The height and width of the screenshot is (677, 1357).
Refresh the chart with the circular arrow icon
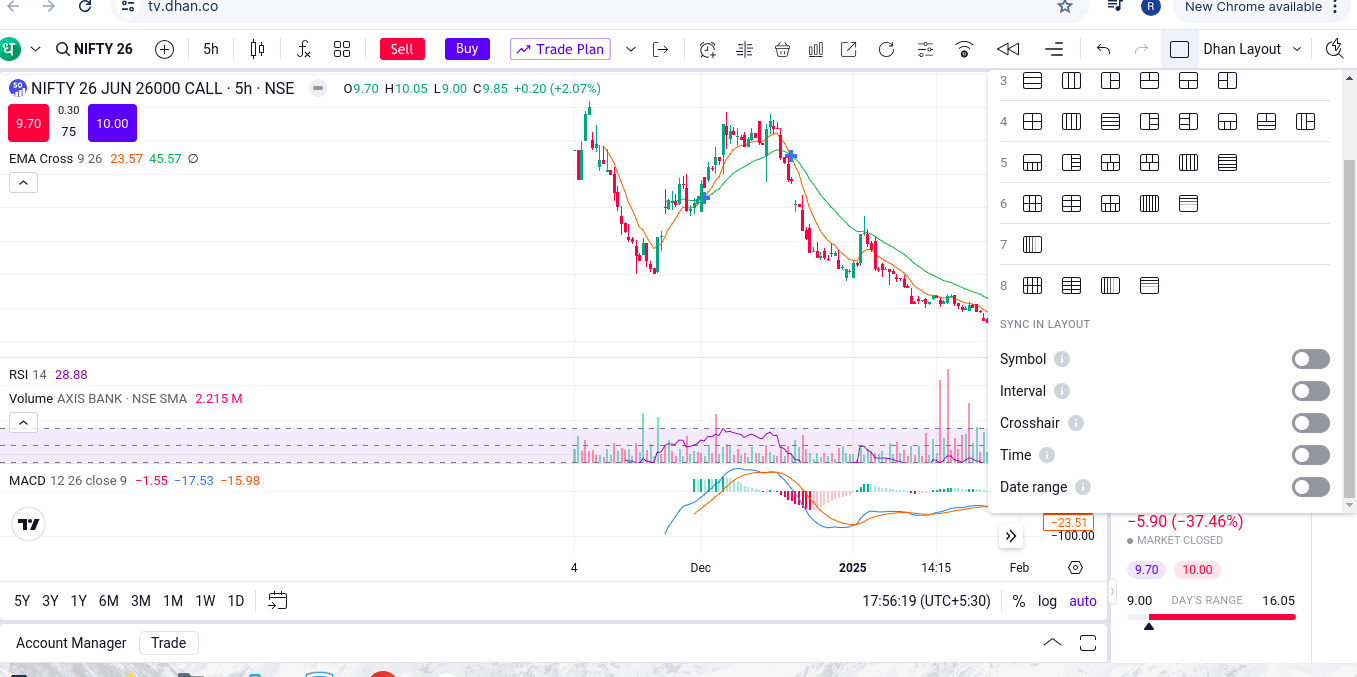point(886,49)
